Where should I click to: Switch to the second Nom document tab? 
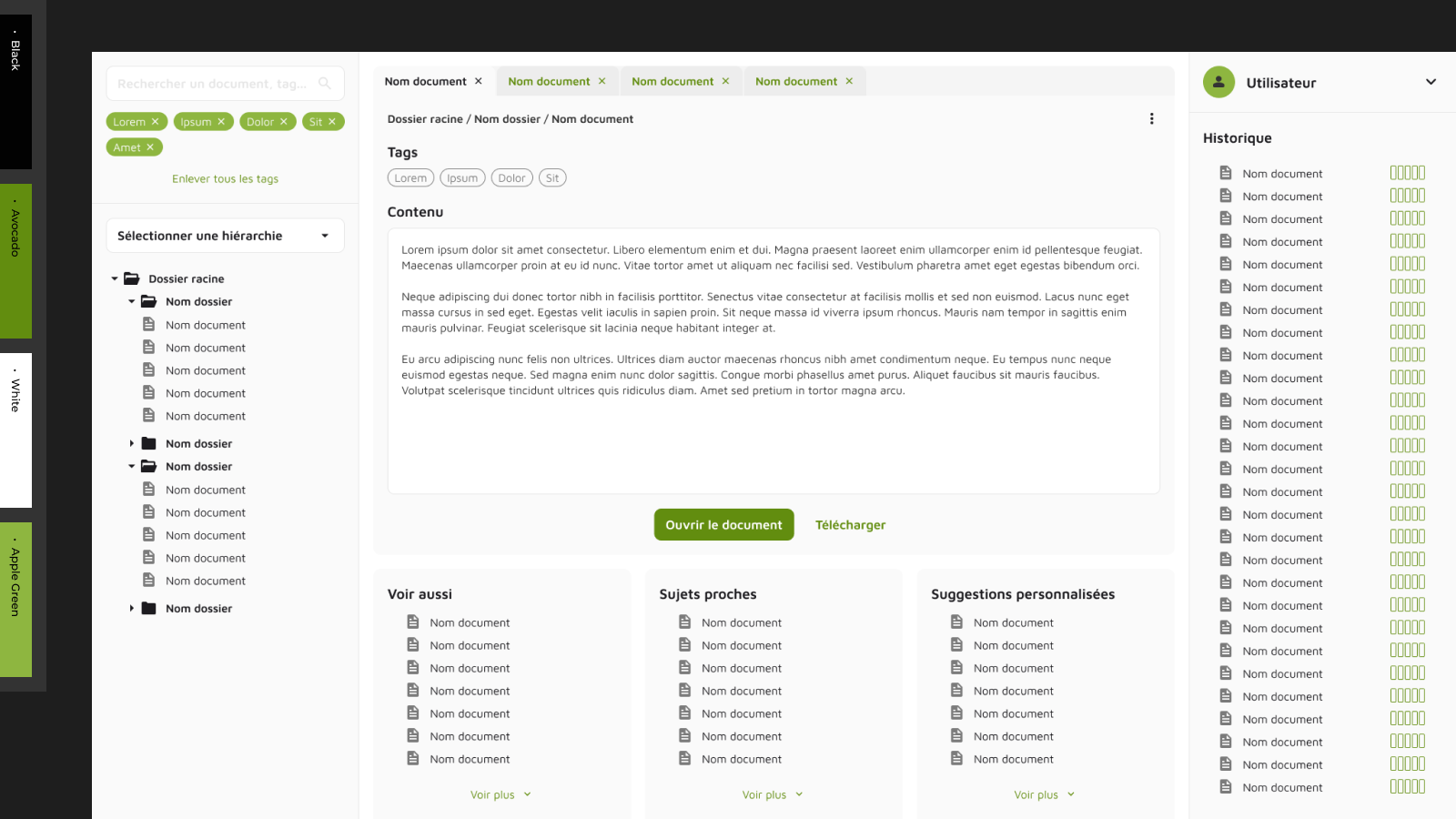click(549, 82)
